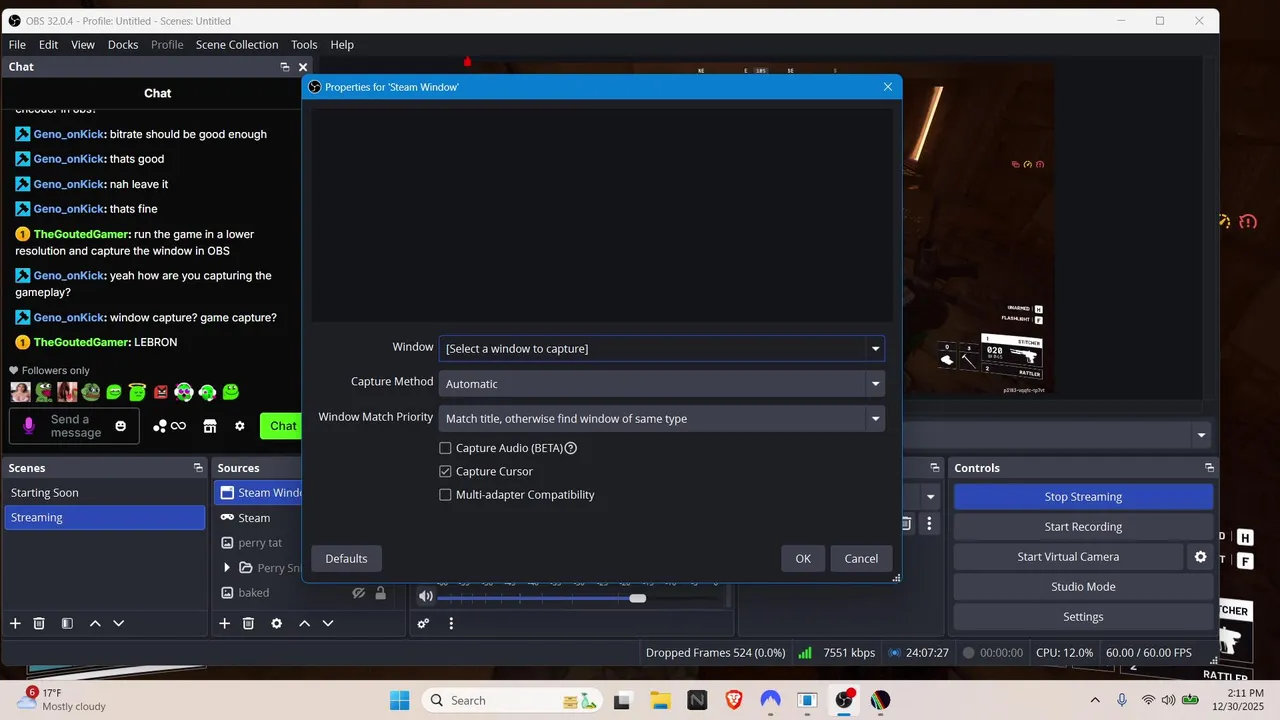Open channel points bits icon in chat
This screenshot has width=1280, height=720.
click(169, 426)
